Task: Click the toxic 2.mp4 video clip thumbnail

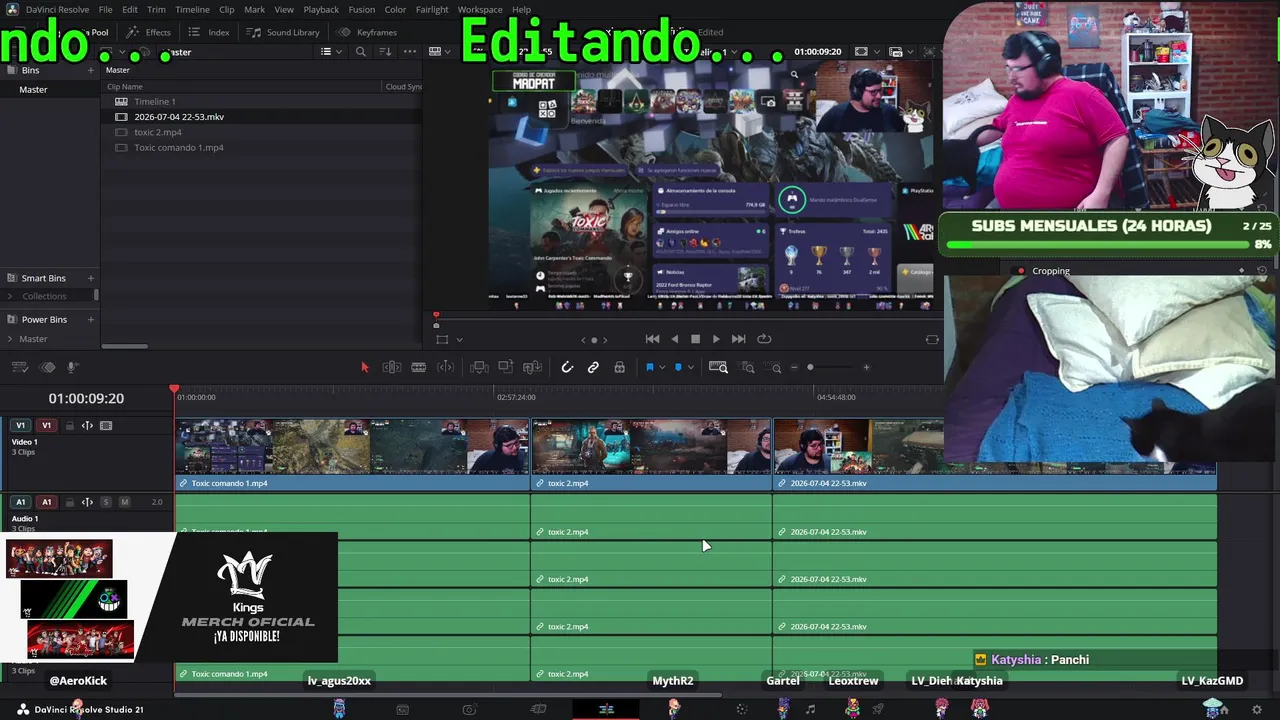Action: [651, 447]
